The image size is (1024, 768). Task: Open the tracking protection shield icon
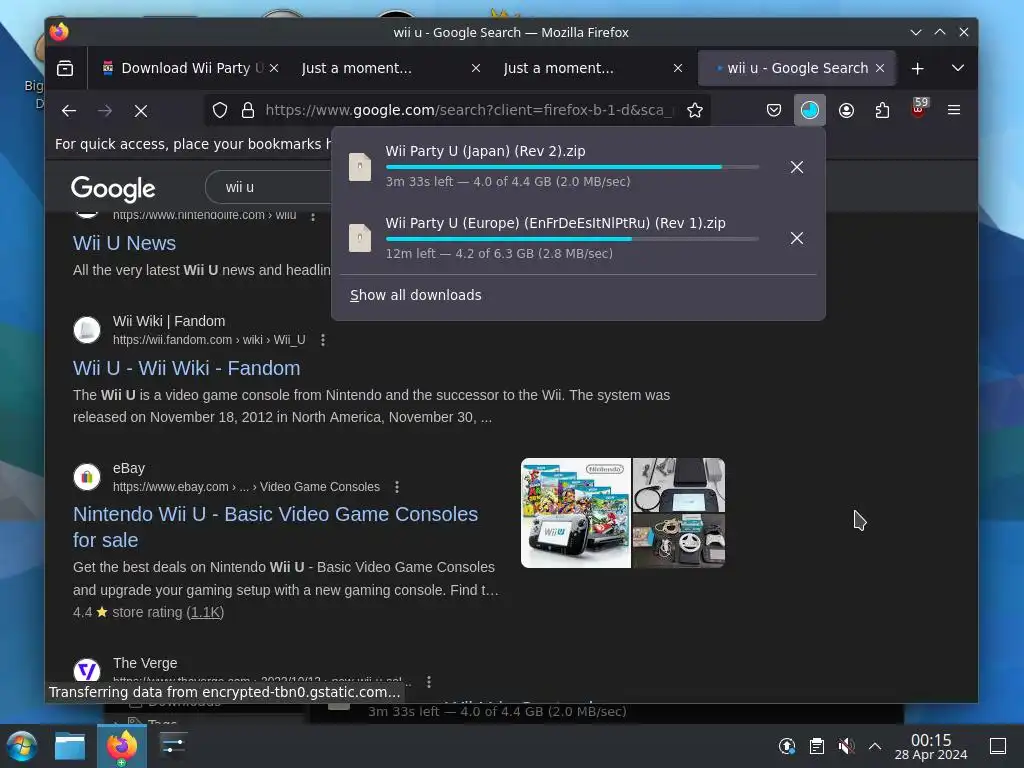220,110
